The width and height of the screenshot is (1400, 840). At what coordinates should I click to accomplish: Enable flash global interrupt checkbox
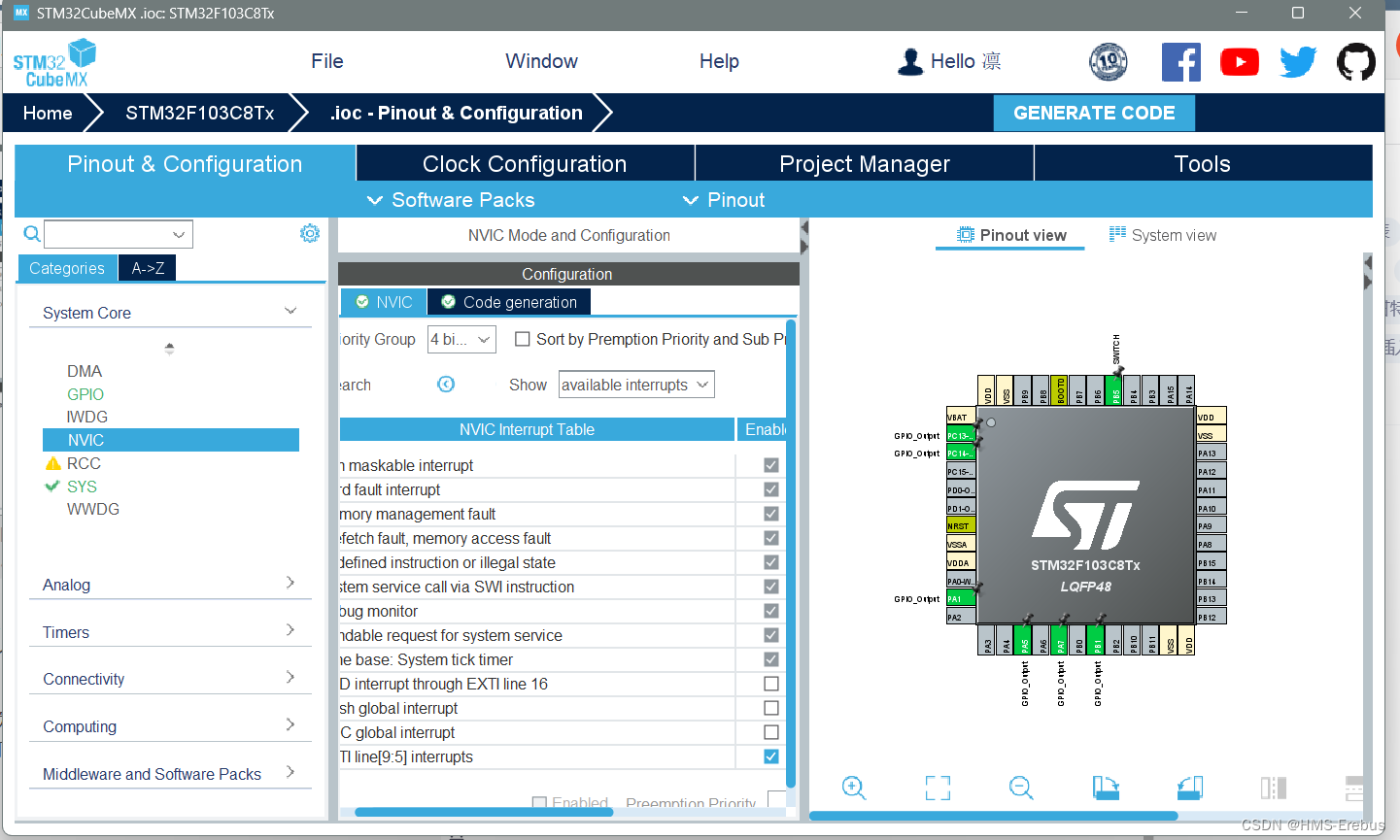[x=771, y=708]
